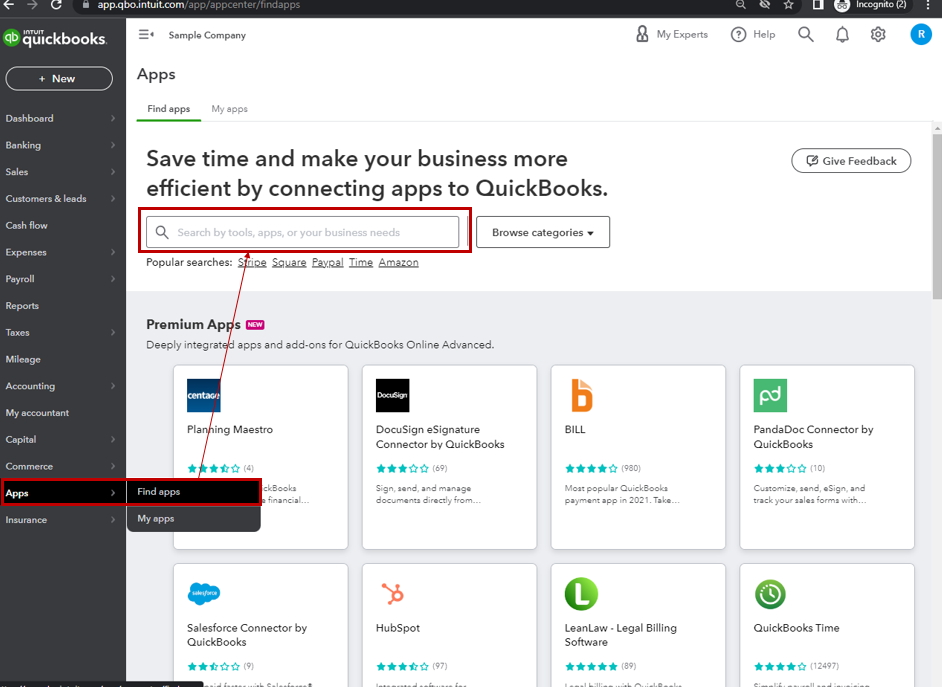
Task: Click the Square popular search link
Action: coord(289,262)
